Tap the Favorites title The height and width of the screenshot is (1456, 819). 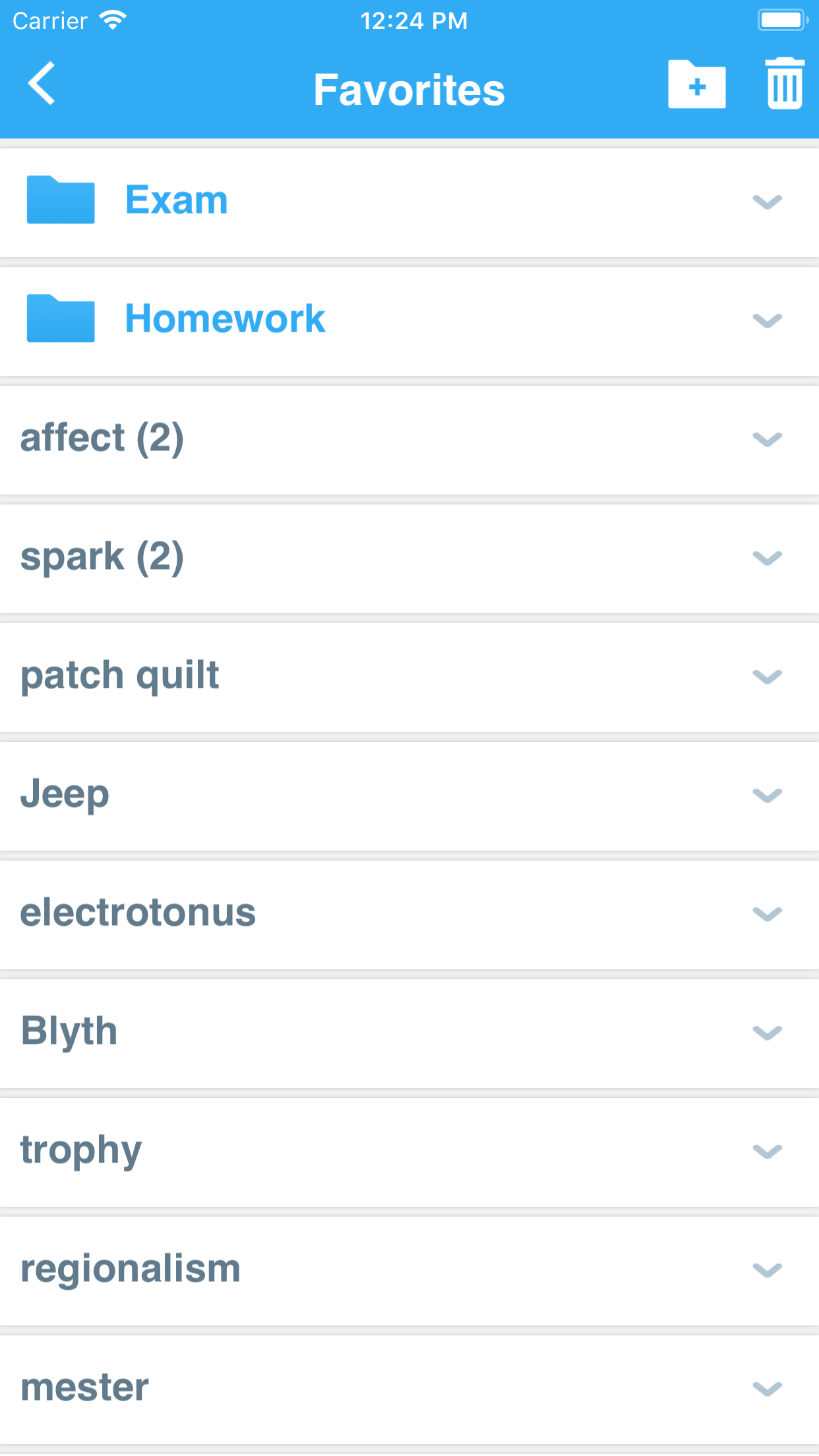(409, 90)
